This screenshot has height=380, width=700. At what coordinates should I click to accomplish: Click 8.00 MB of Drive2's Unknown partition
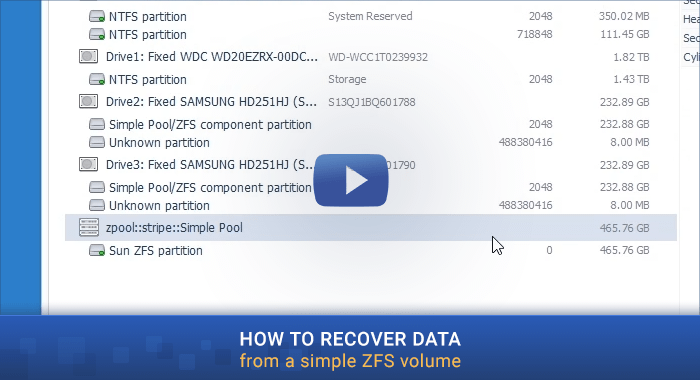(x=629, y=142)
